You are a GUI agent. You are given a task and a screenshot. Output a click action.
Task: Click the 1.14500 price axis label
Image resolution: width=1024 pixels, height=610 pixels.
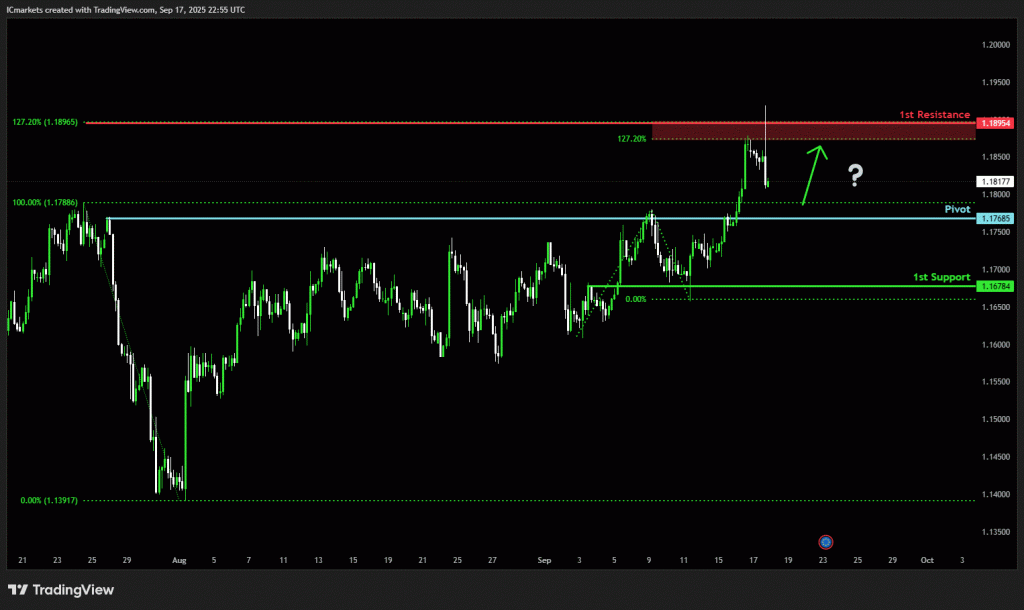coord(996,457)
